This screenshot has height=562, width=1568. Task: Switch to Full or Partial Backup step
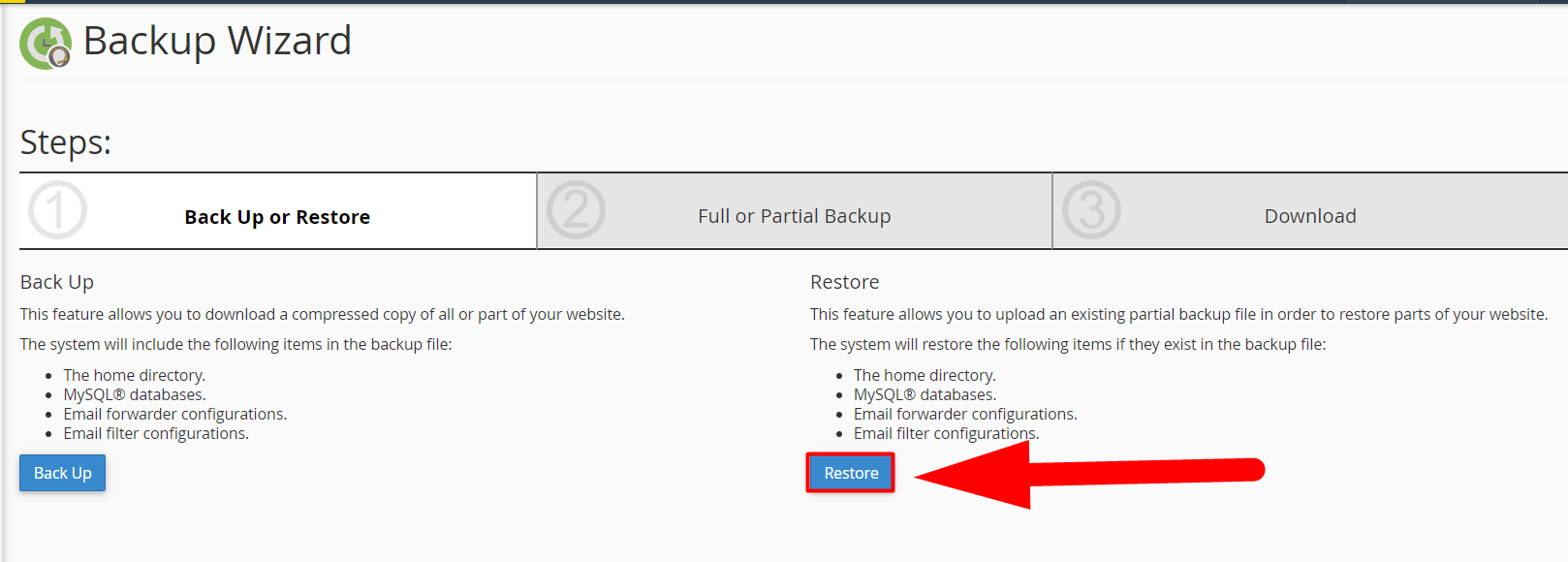click(x=795, y=211)
